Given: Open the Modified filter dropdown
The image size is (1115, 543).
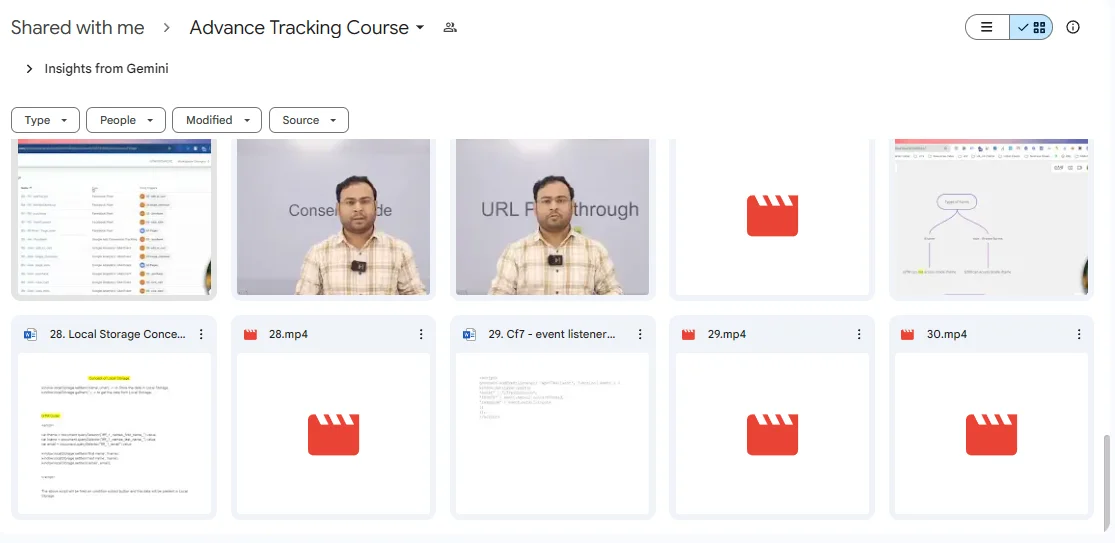Looking at the screenshot, I should tap(217, 120).
